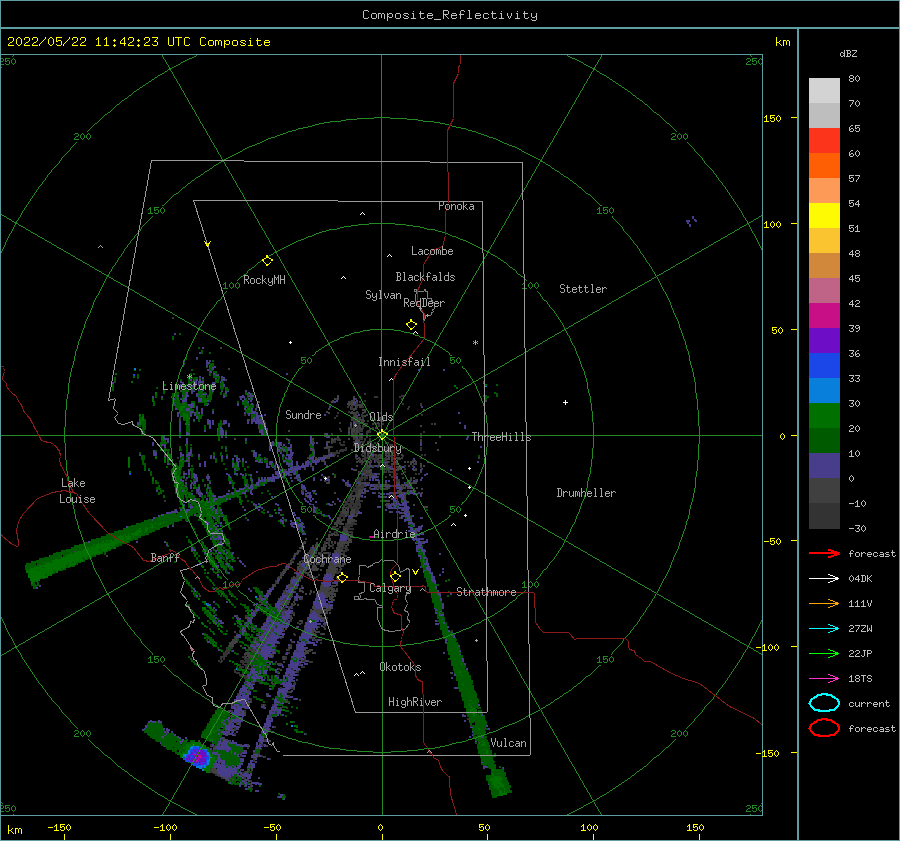Select the magenta 42 dBZ color swatch
The height and width of the screenshot is (841, 900).
(x=824, y=315)
